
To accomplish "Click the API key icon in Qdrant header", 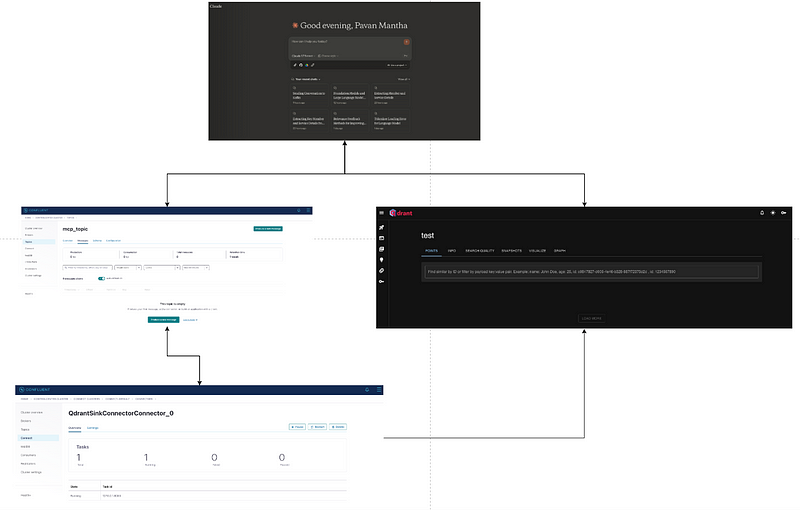I will pyautogui.click(x=785, y=213).
